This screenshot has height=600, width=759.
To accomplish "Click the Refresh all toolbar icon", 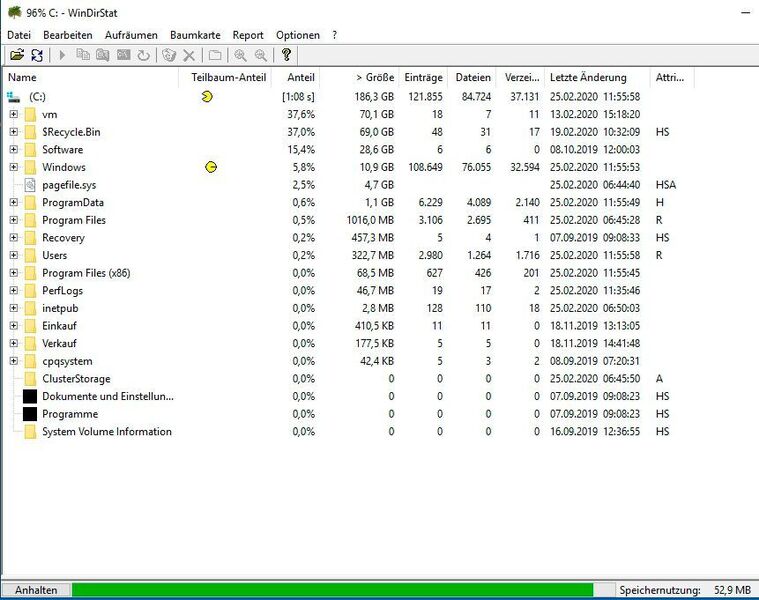I will coord(37,55).
